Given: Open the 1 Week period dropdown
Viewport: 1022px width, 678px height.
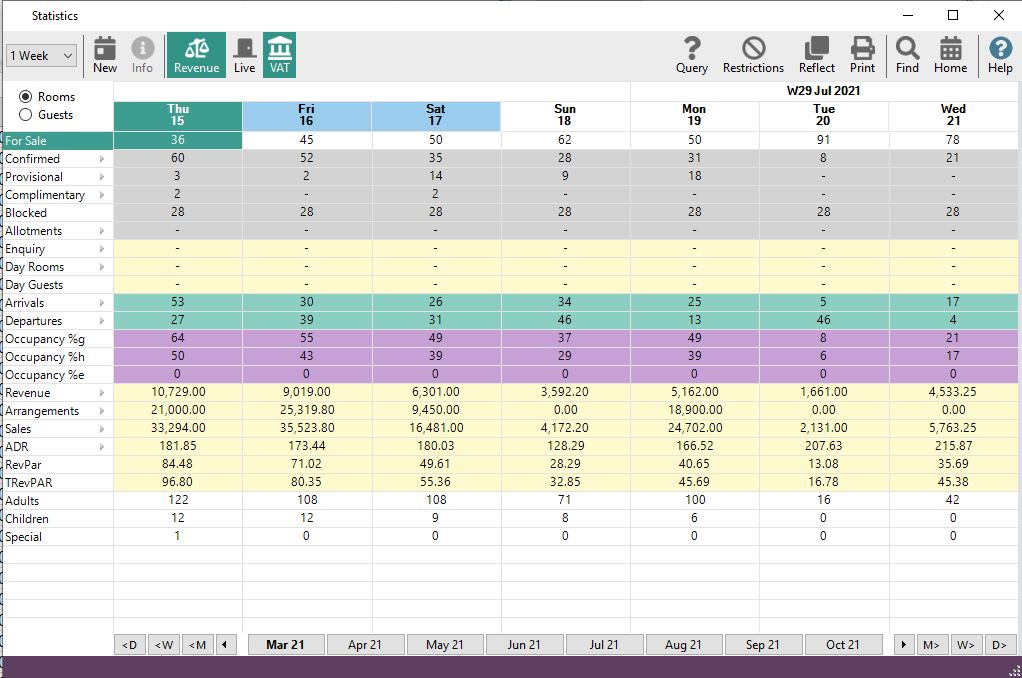Looking at the screenshot, I should coord(40,55).
